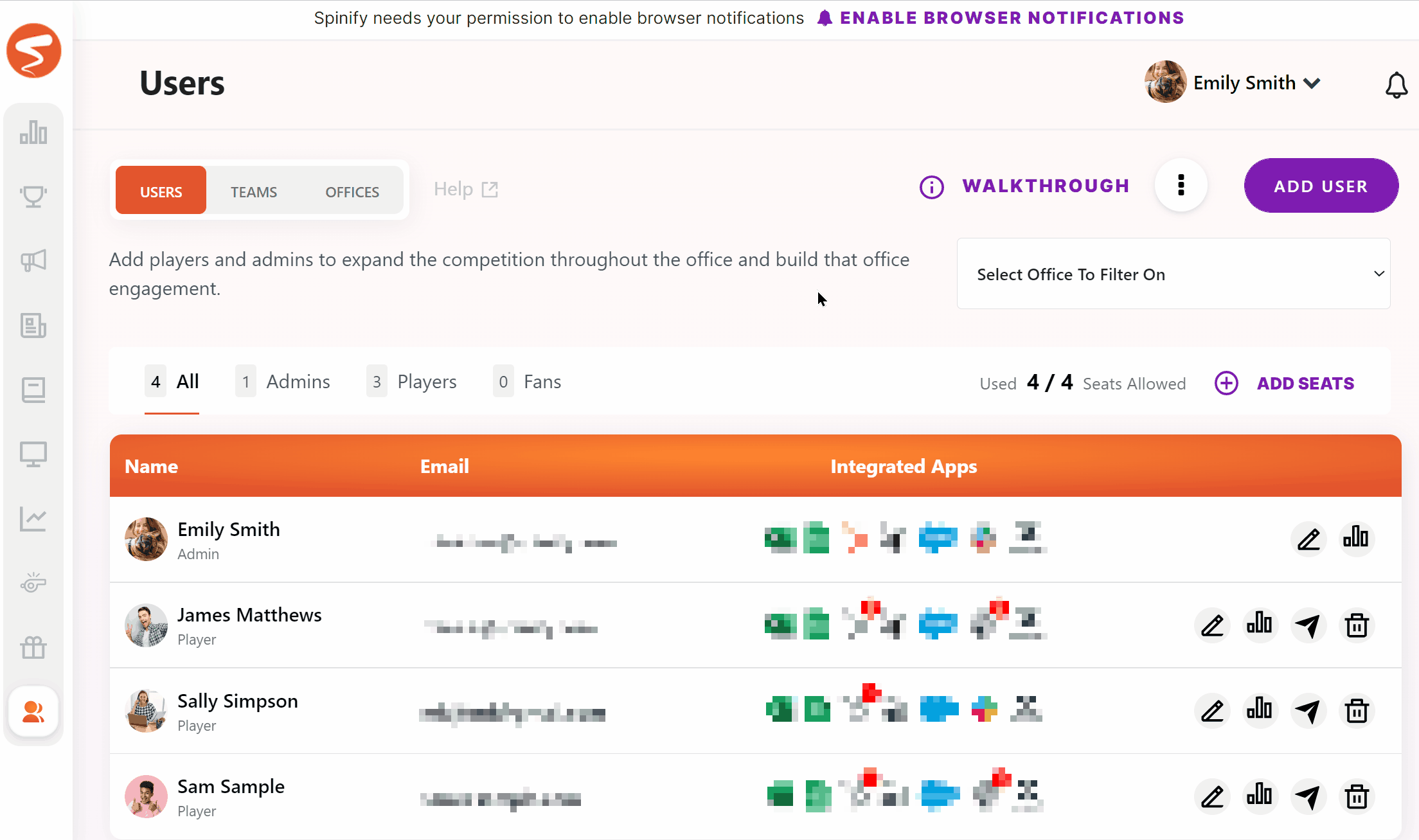The width and height of the screenshot is (1419, 840).
Task: Click the delete trash icon for James Matthews
Action: [1357, 624]
